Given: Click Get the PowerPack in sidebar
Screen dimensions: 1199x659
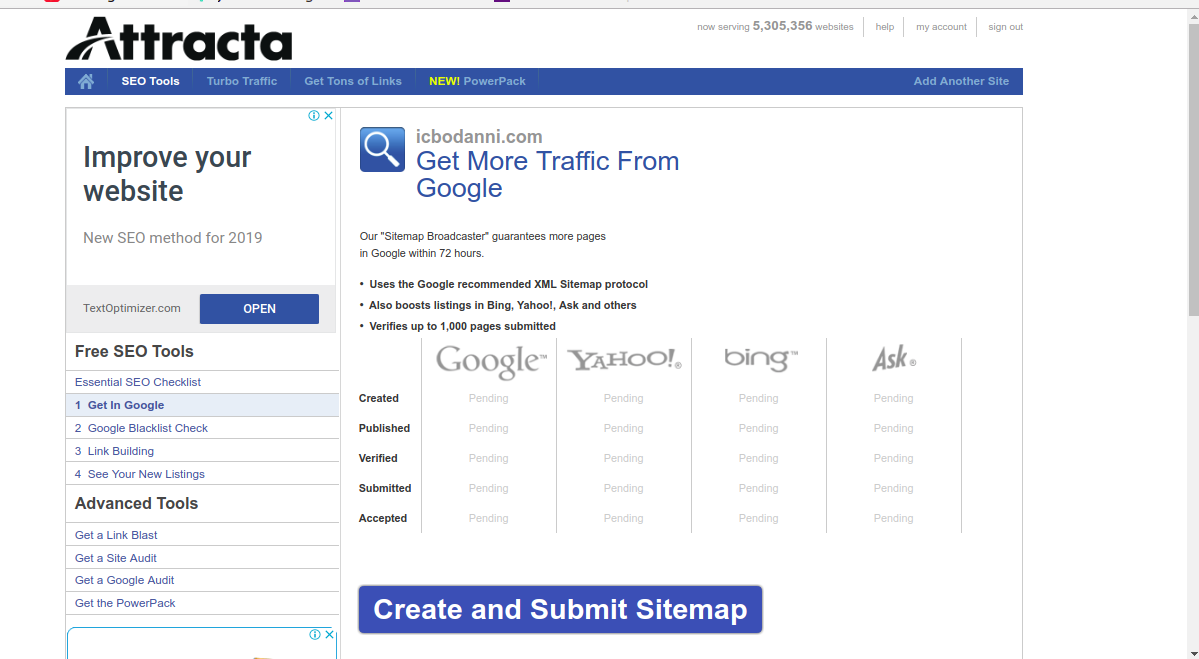Looking at the screenshot, I should coord(125,603).
